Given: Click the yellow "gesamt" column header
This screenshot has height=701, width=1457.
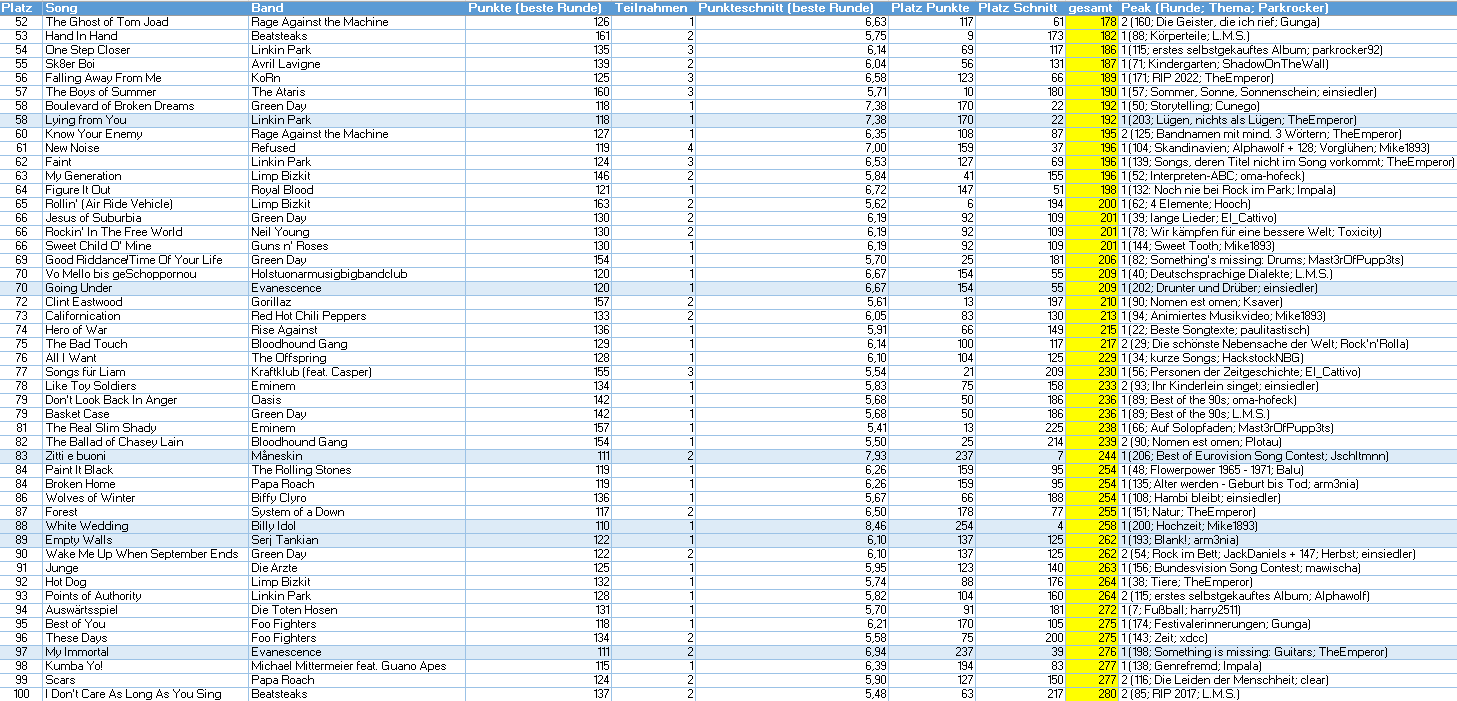Looking at the screenshot, I should pyautogui.click(x=1092, y=7).
